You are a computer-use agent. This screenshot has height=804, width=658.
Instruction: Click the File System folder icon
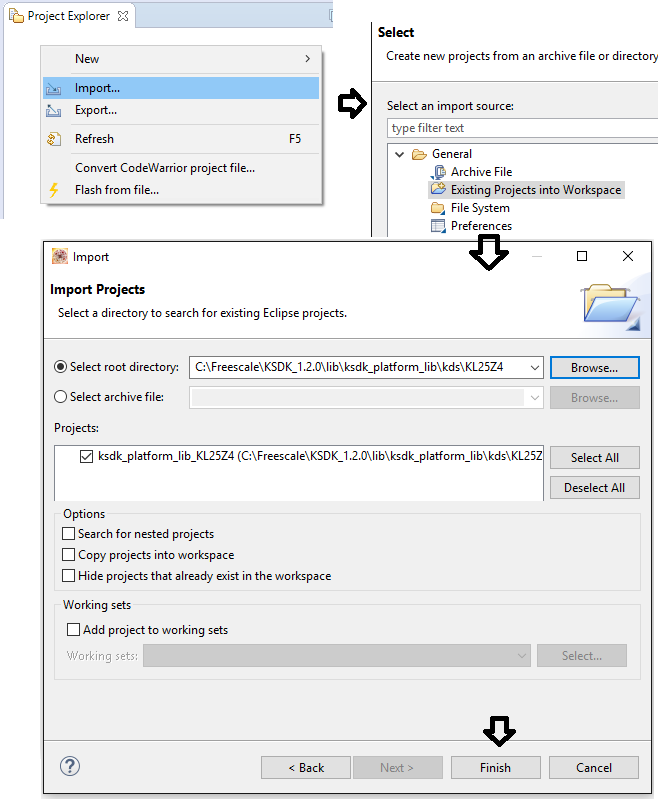tap(438, 208)
